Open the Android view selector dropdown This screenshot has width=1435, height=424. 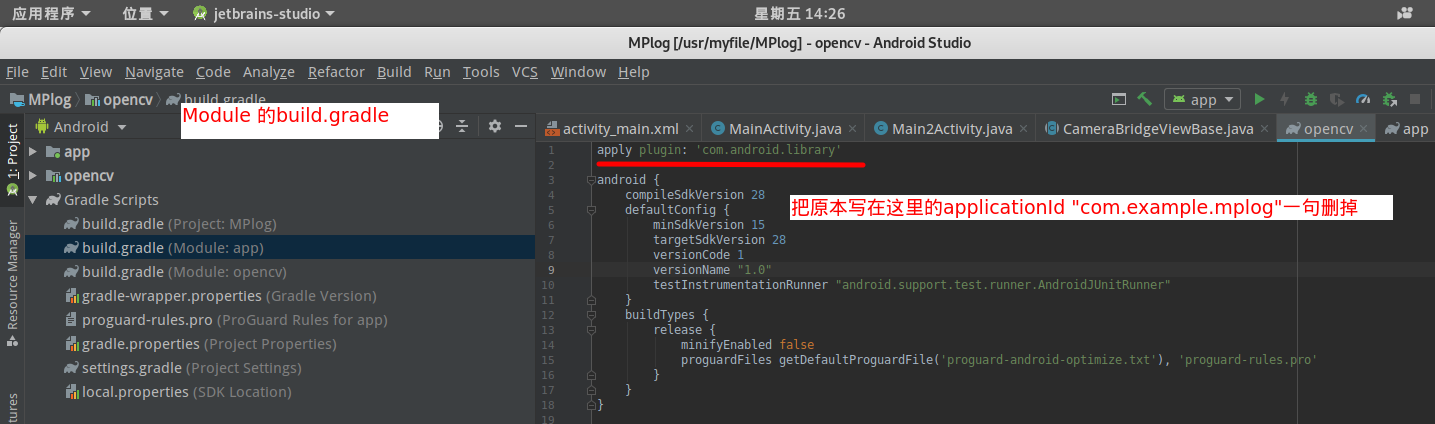pyautogui.click(x=80, y=127)
